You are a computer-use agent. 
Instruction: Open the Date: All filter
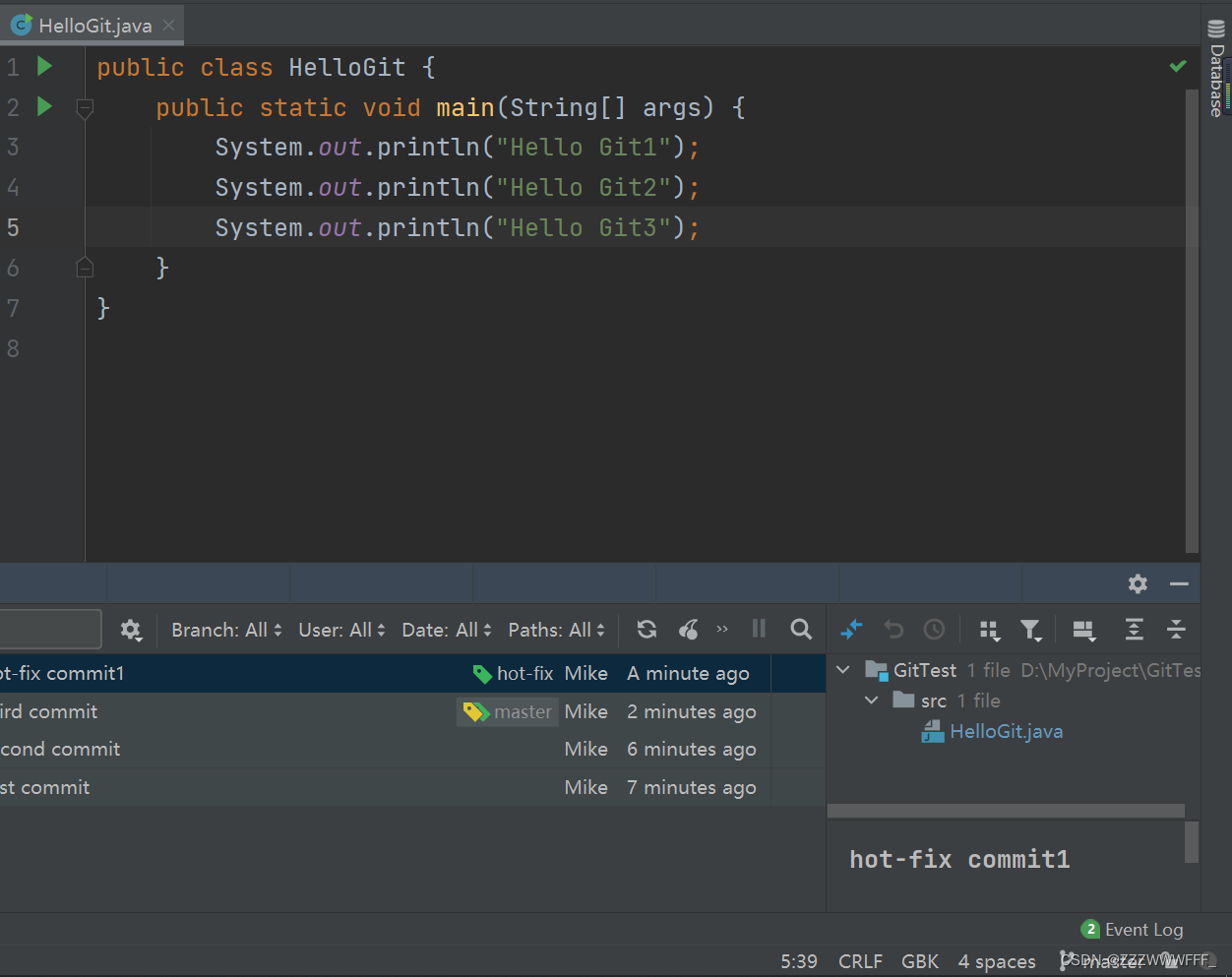pos(446,630)
